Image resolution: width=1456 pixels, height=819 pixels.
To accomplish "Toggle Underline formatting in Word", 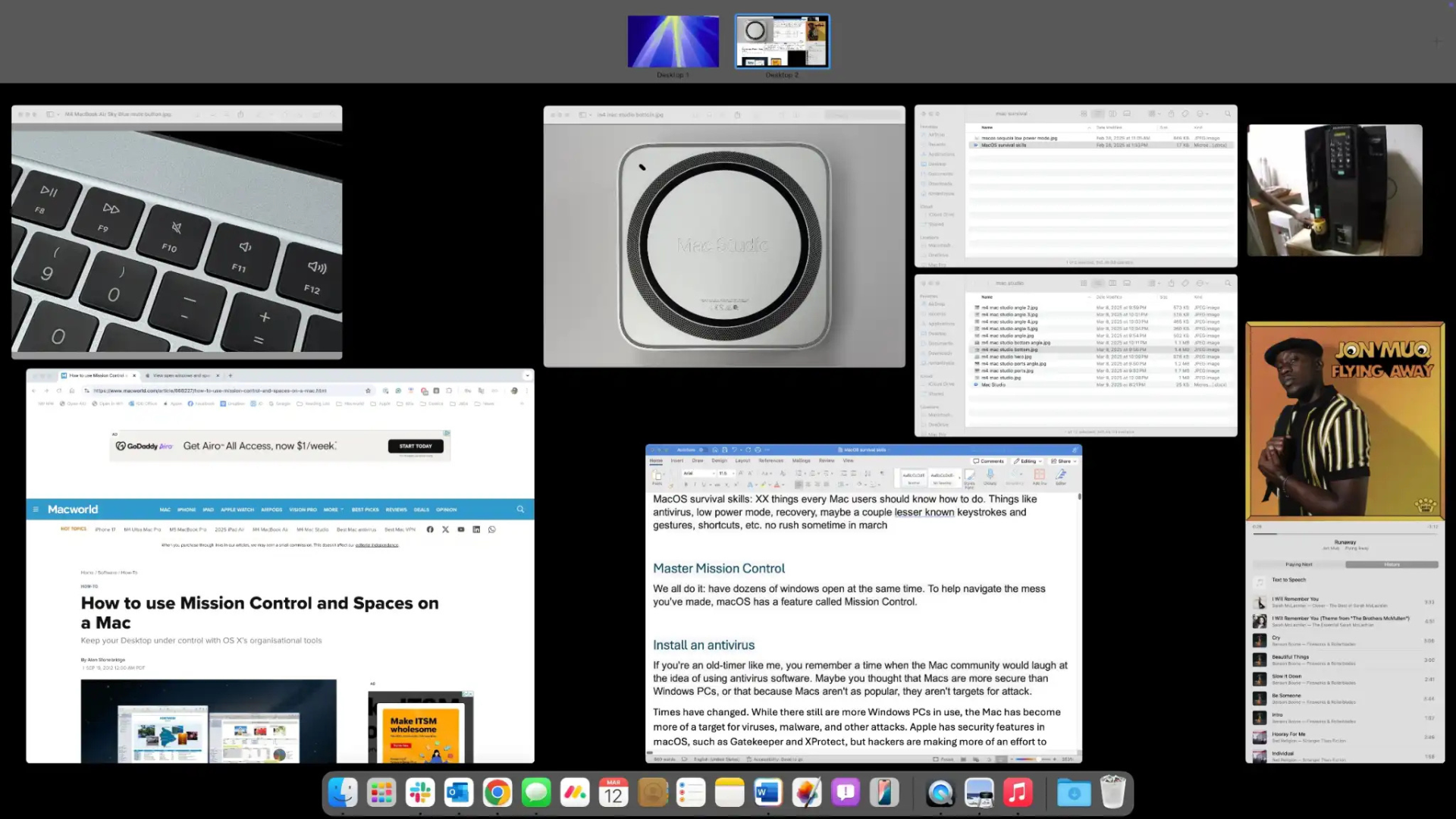I will tap(703, 485).
